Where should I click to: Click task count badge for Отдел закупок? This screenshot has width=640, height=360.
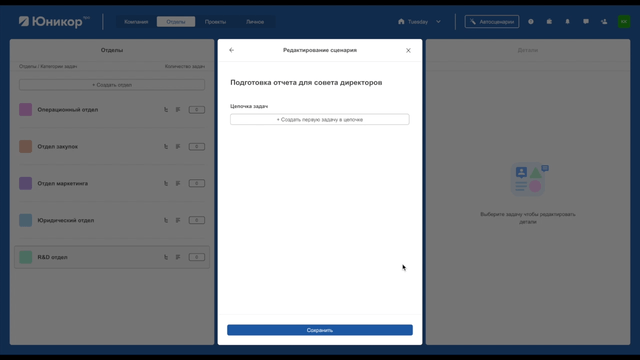(196, 146)
